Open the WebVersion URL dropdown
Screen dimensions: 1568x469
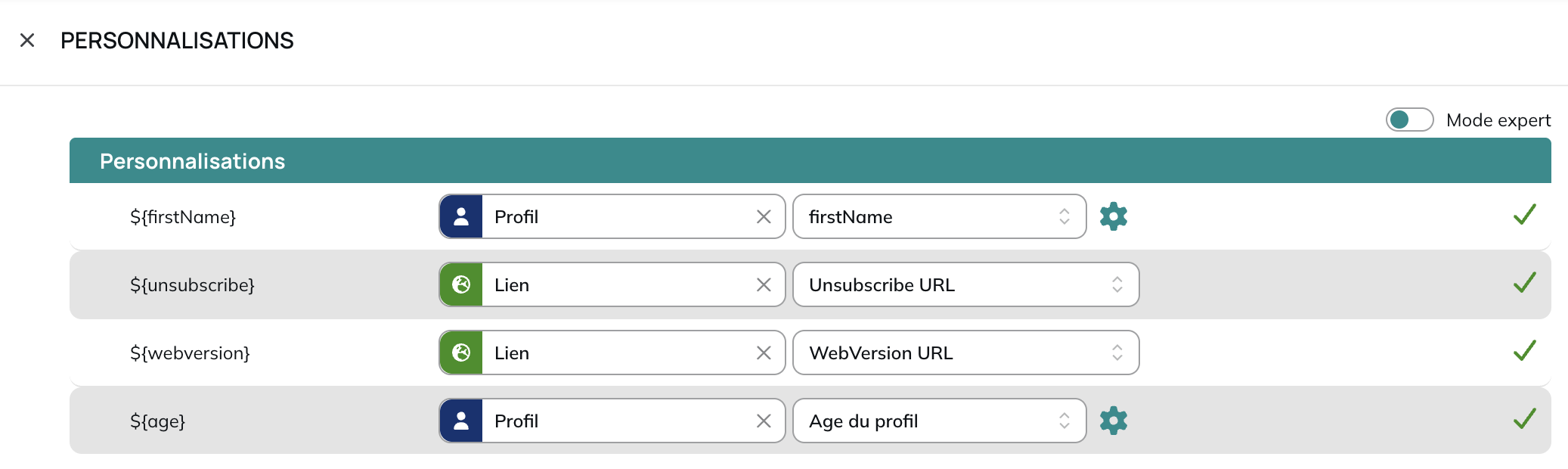pyautogui.click(x=965, y=353)
